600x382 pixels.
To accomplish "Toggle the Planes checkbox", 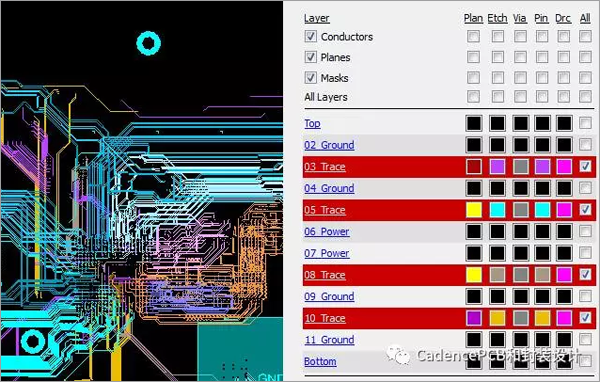I will pos(310,57).
